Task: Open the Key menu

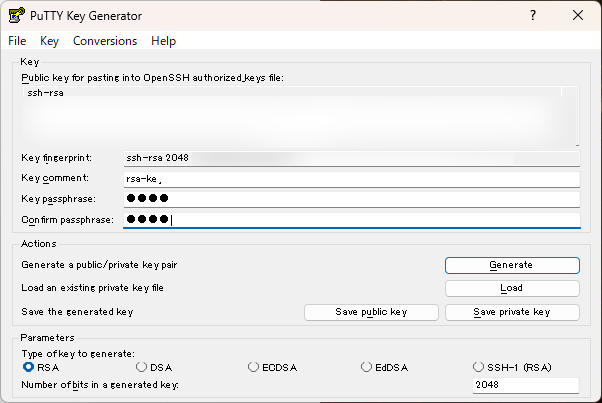Action: [50, 41]
